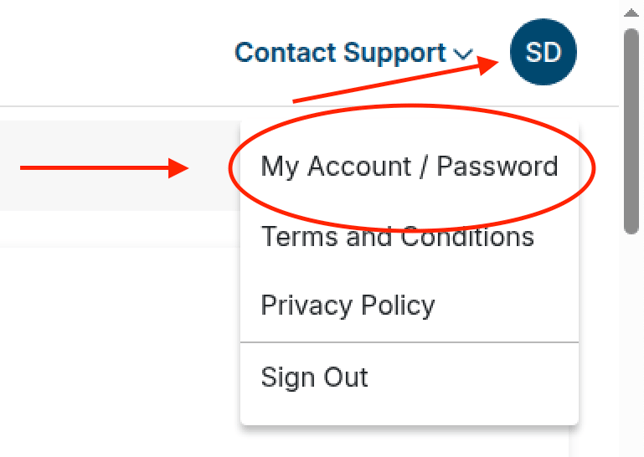
Task: Log out using the Sign Out option
Action: pyautogui.click(x=314, y=377)
